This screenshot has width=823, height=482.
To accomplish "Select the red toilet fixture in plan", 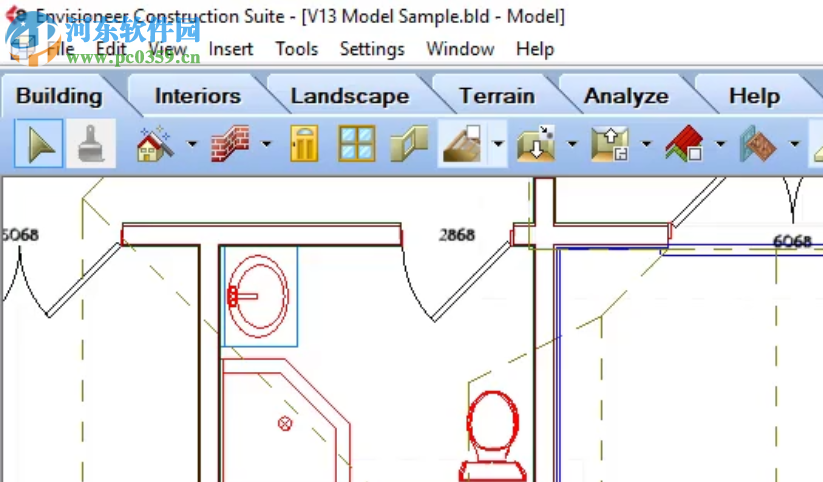I will 492,436.
